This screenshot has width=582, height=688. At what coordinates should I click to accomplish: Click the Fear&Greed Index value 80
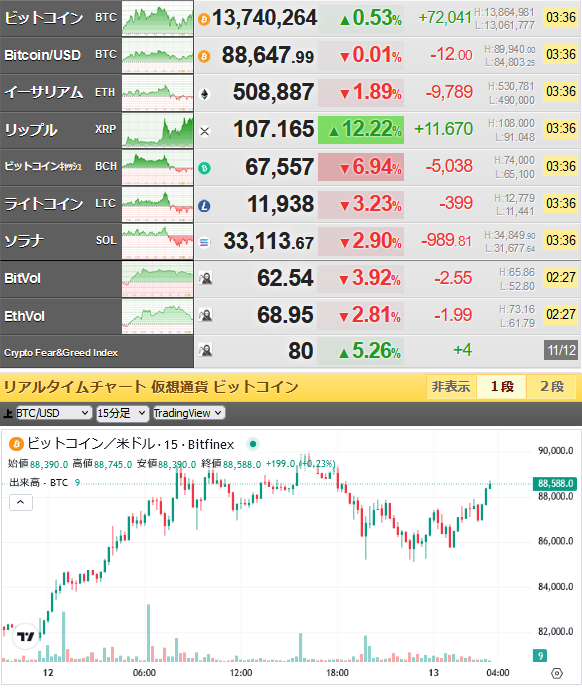pyautogui.click(x=301, y=351)
